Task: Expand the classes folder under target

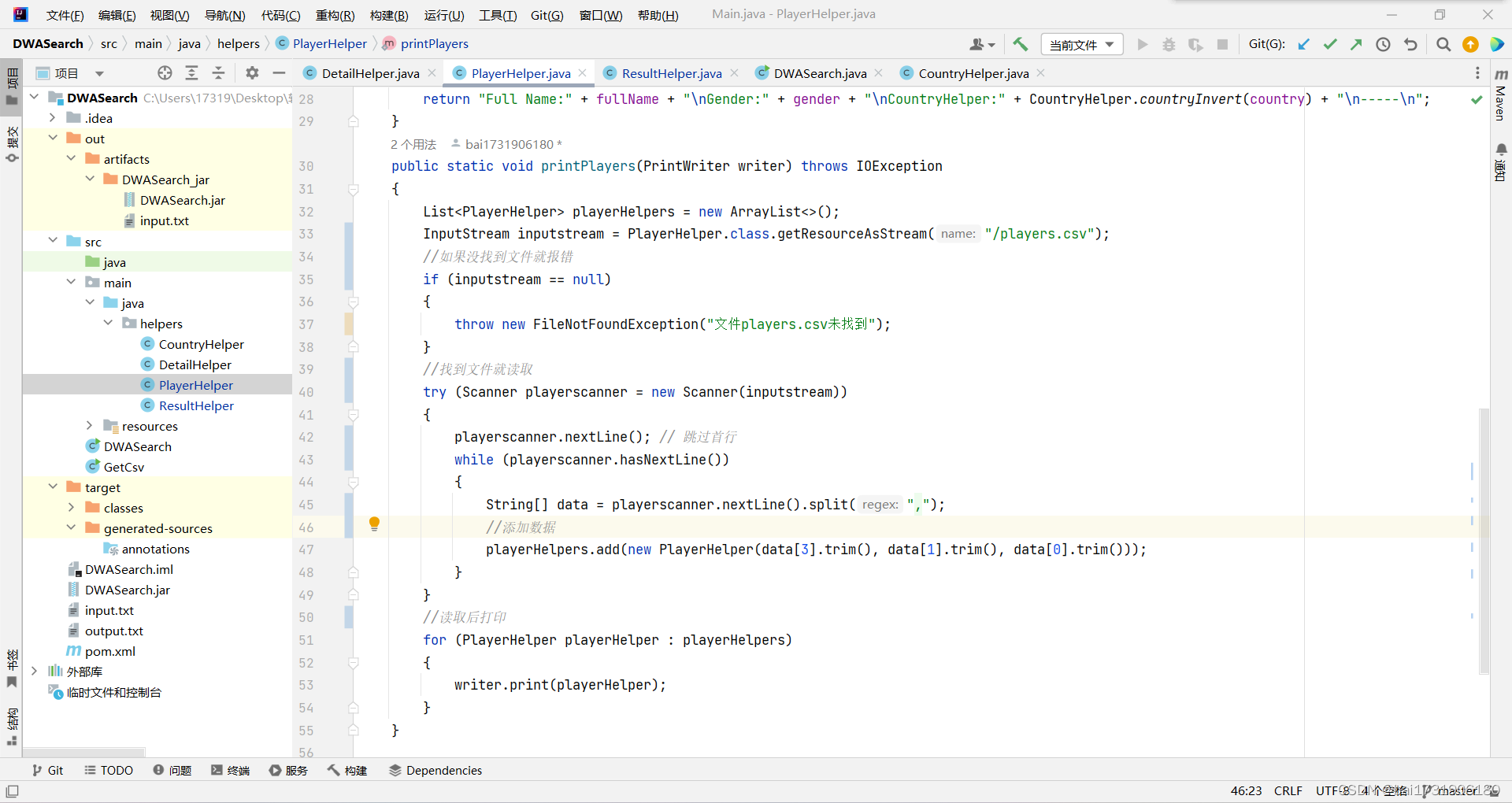Action: [x=71, y=507]
